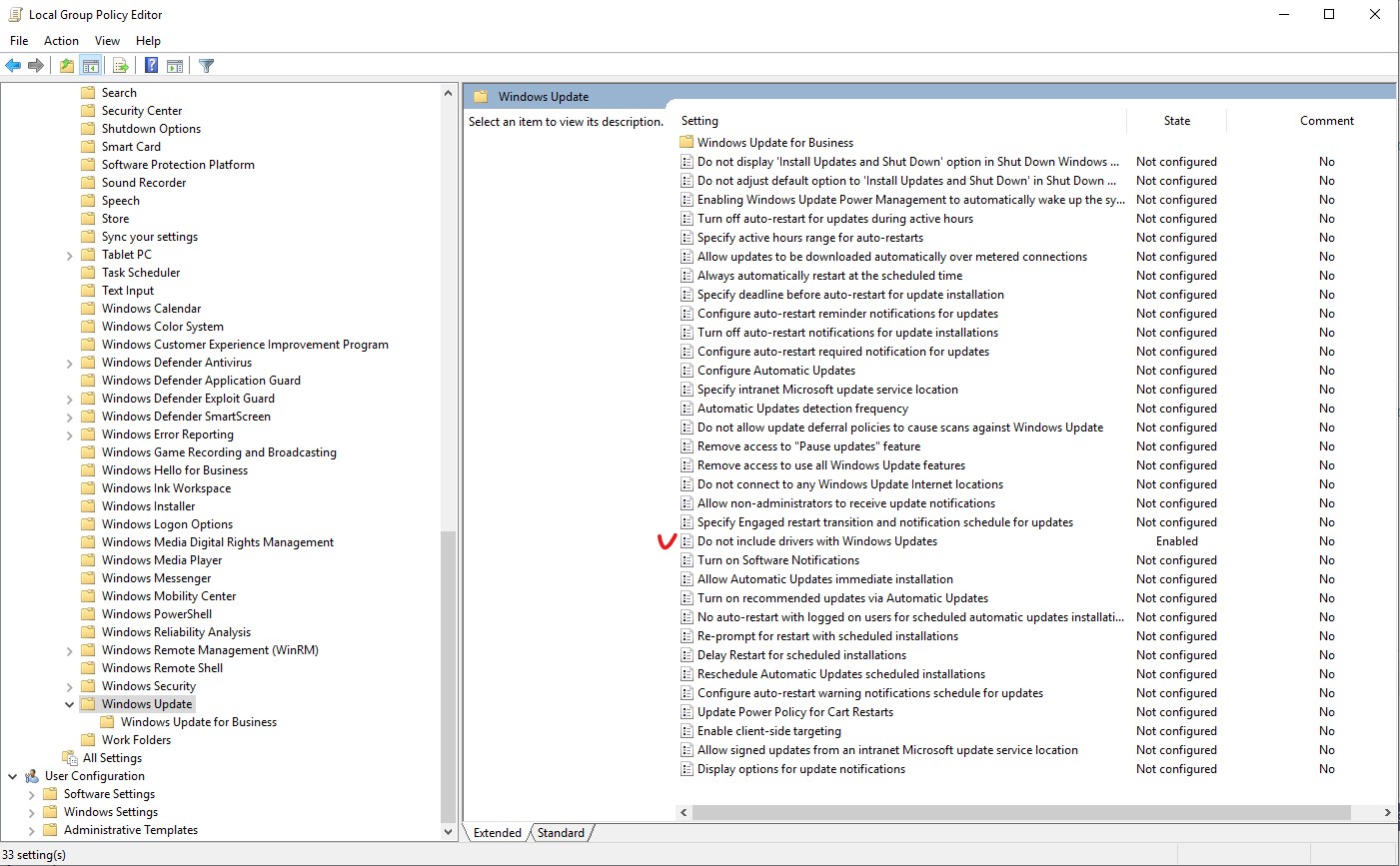Select the Windows Installer tree item
Screen dimensions: 1400x866
148,506
